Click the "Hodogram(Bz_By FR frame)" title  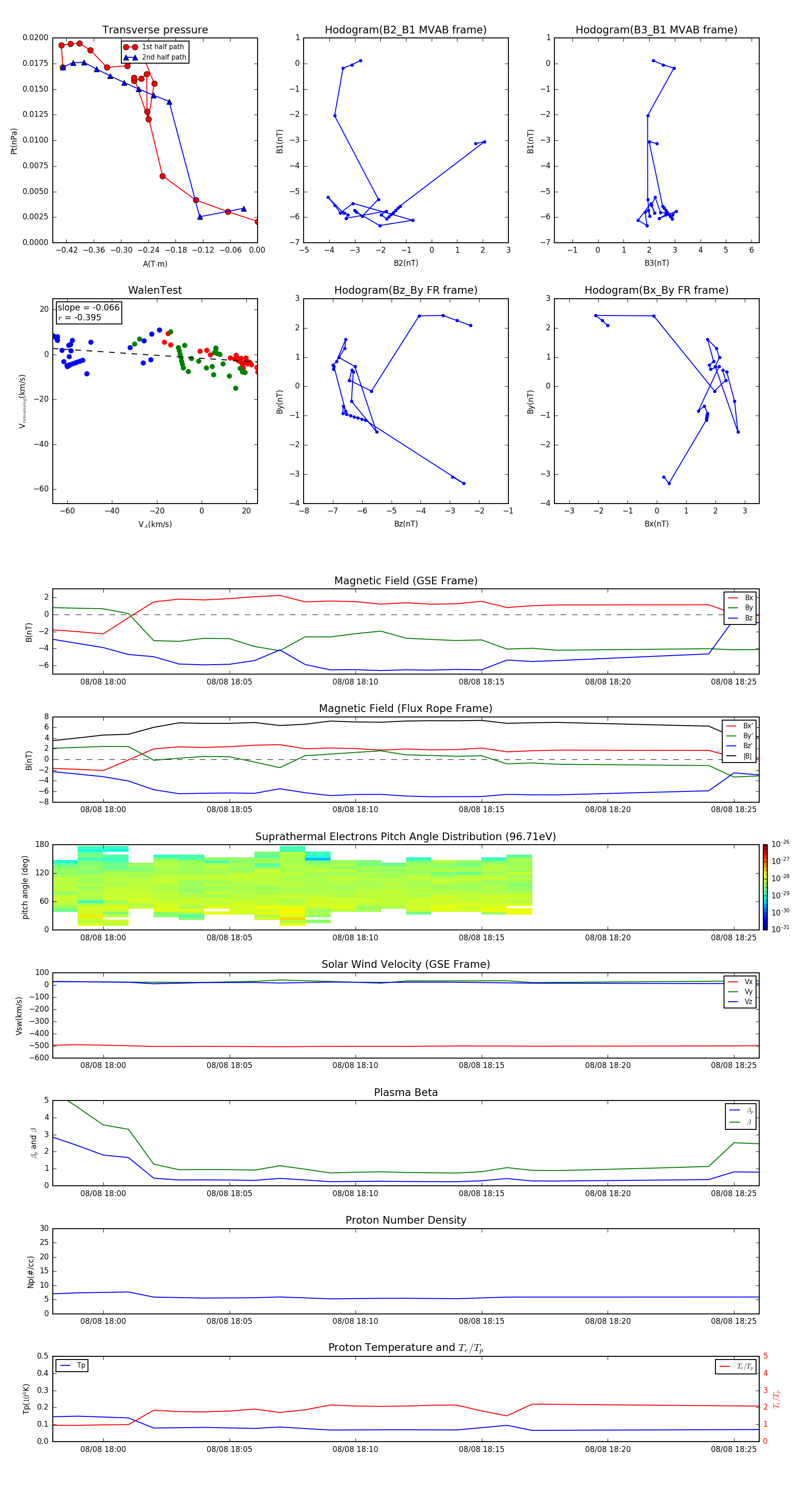[406, 290]
